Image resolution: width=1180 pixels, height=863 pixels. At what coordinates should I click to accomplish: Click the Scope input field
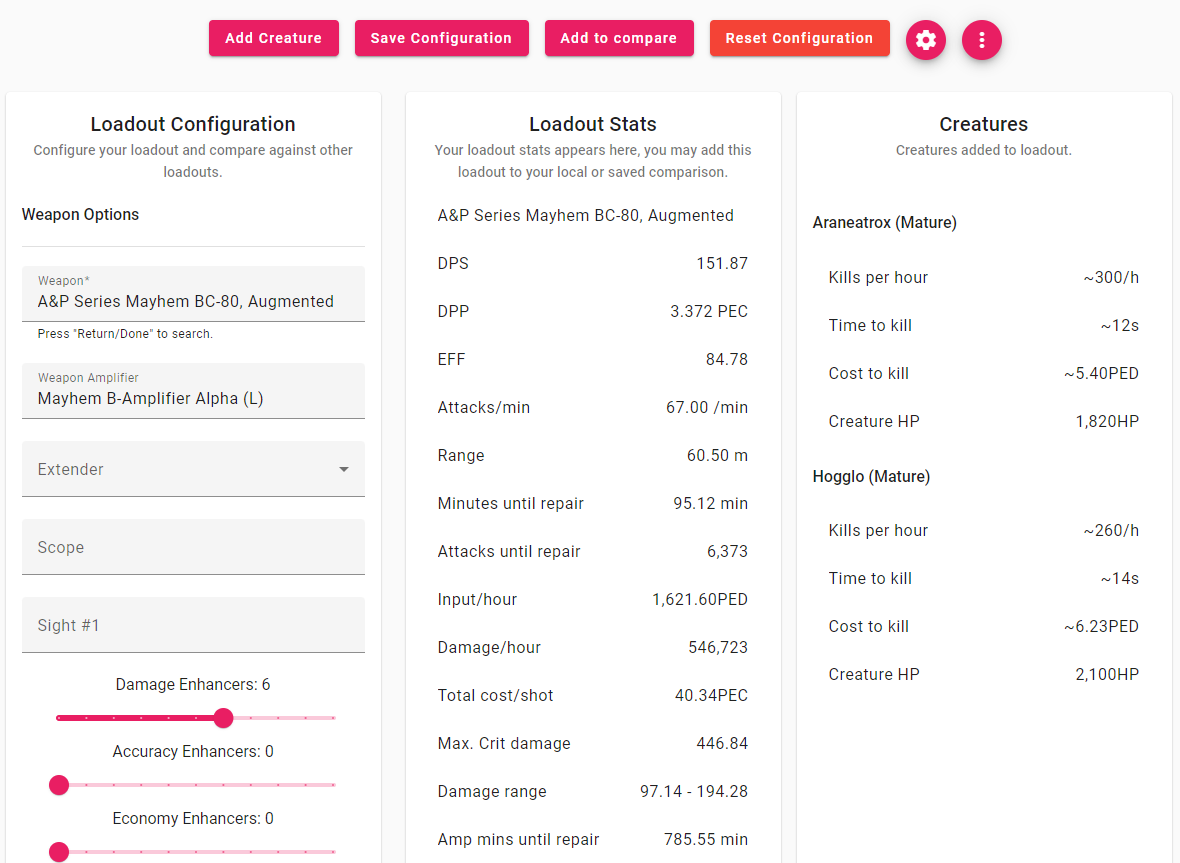[x=193, y=547]
